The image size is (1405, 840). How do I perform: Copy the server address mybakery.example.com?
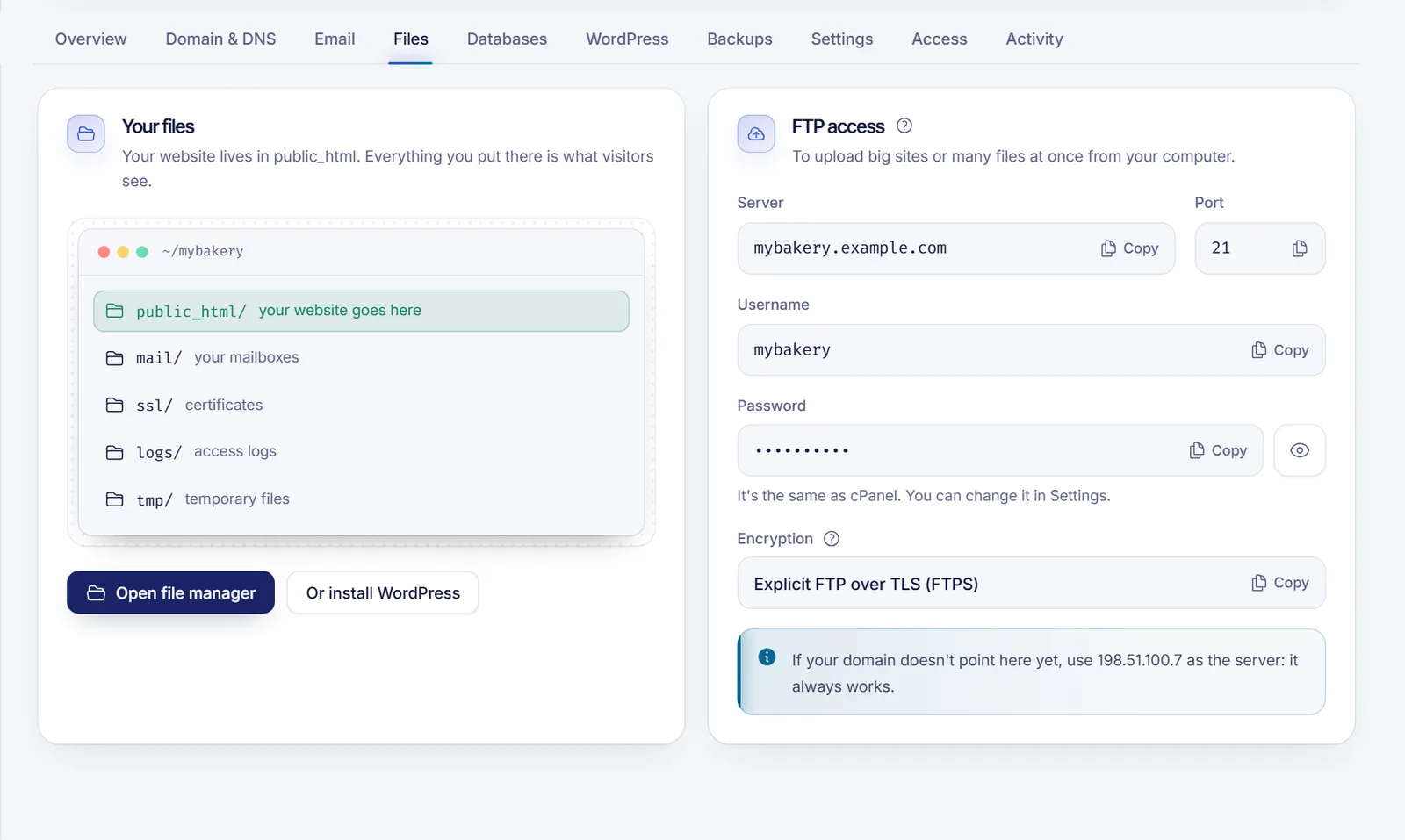(x=1130, y=248)
